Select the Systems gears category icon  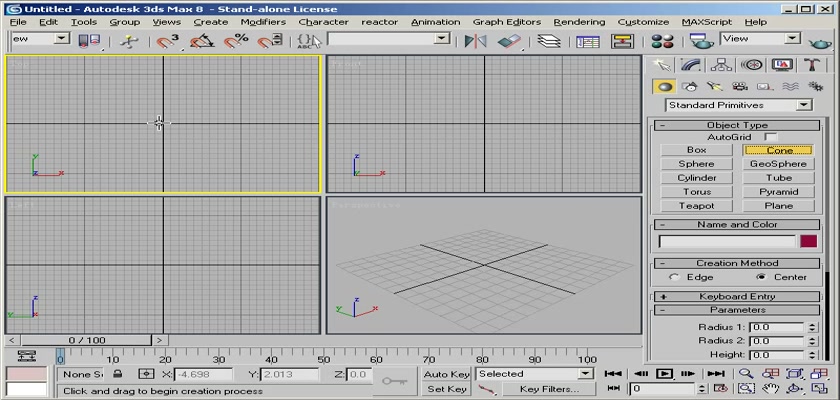tap(815, 86)
